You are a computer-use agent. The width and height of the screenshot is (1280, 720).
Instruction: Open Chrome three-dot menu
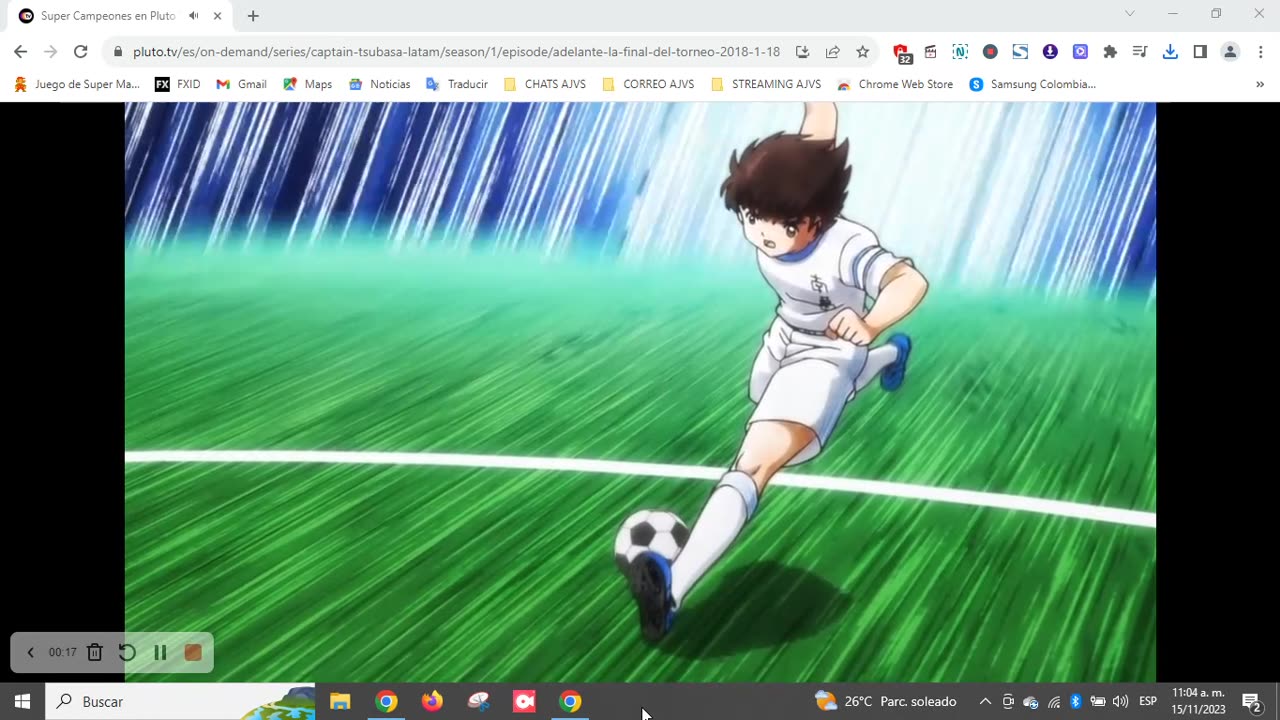pyautogui.click(x=1260, y=52)
